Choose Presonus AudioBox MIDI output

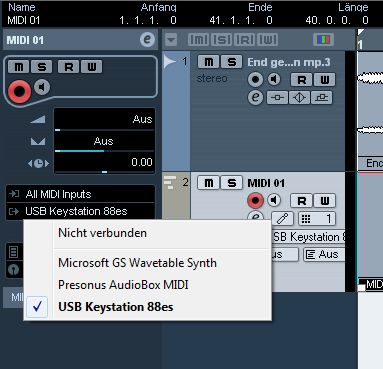pos(123,285)
